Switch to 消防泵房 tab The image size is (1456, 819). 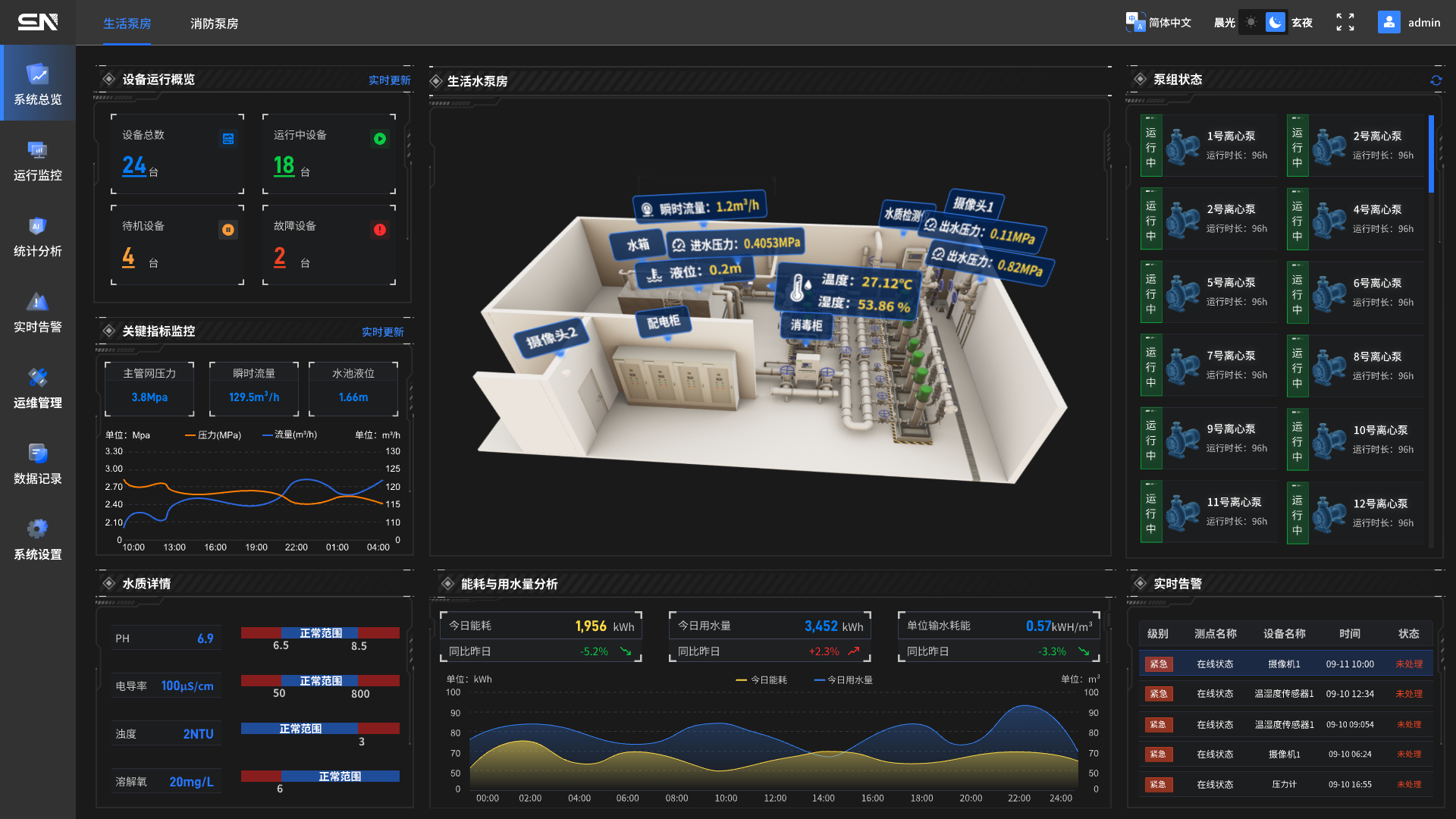214,24
